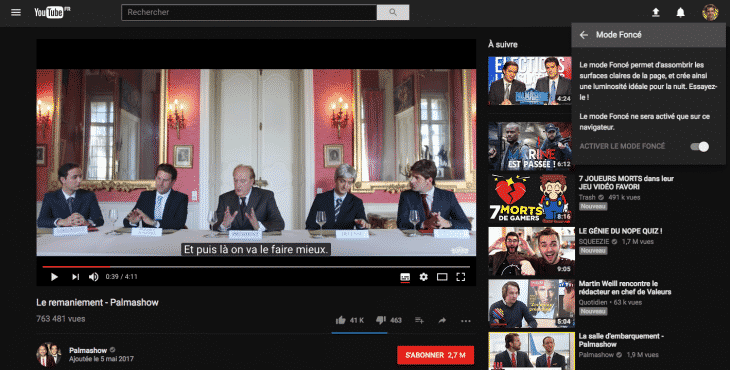Open La salle d'embarquement video title

[x=621, y=340]
